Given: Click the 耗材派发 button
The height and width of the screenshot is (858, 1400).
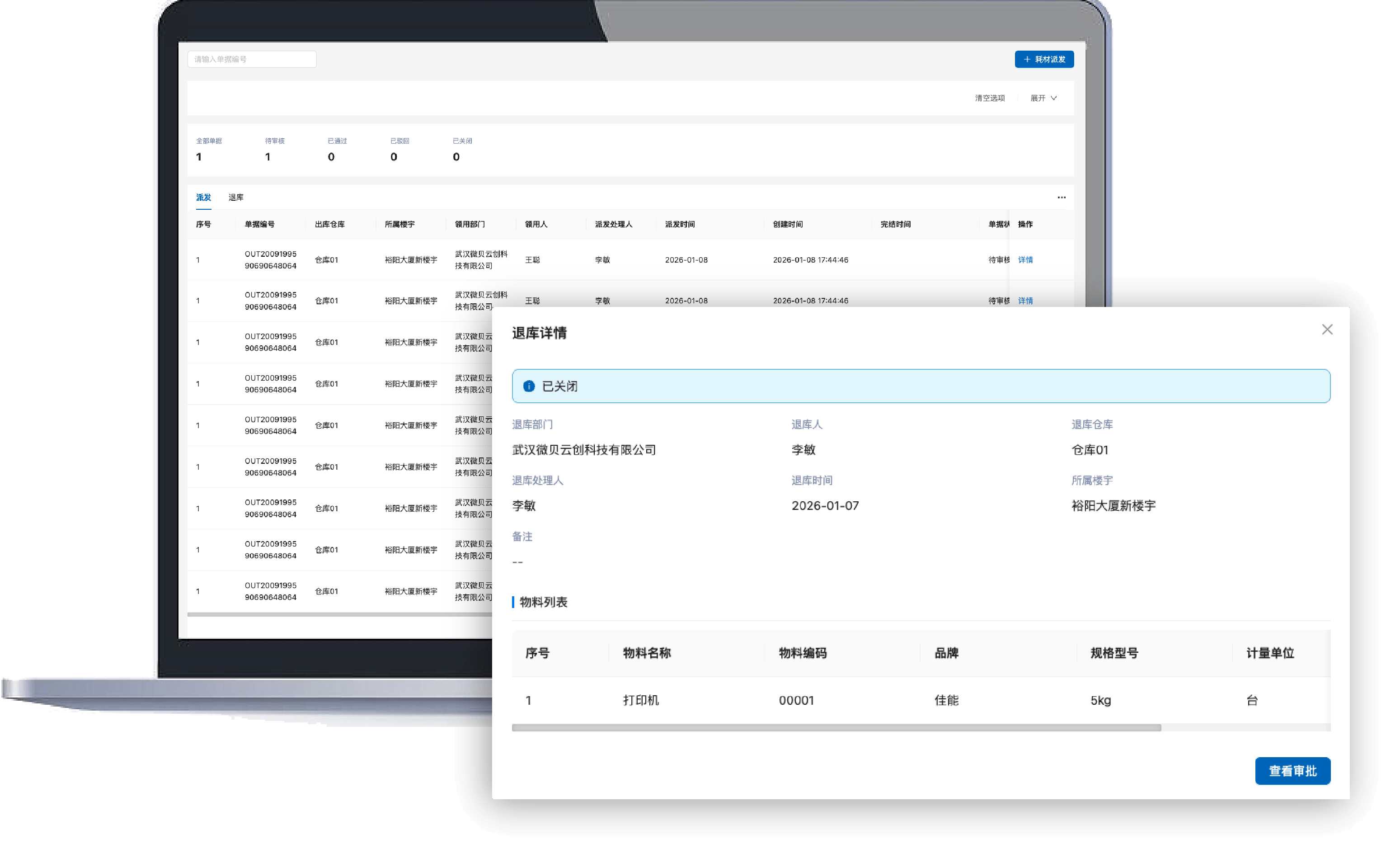Looking at the screenshot, I should (x=1044, y=59).
